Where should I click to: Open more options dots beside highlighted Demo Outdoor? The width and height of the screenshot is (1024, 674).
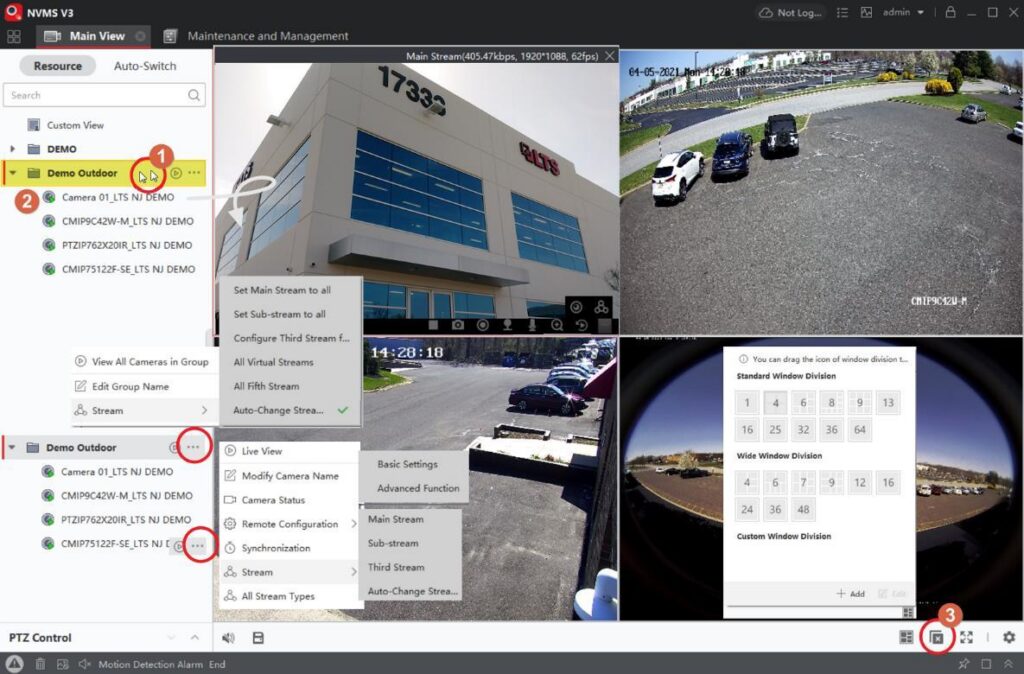click(194, 173)
